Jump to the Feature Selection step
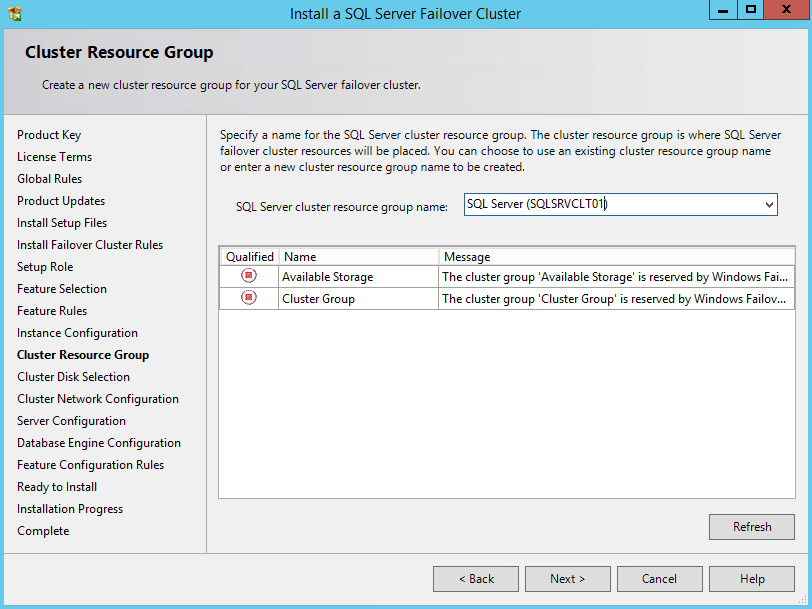812x609 pixels. 62,289
